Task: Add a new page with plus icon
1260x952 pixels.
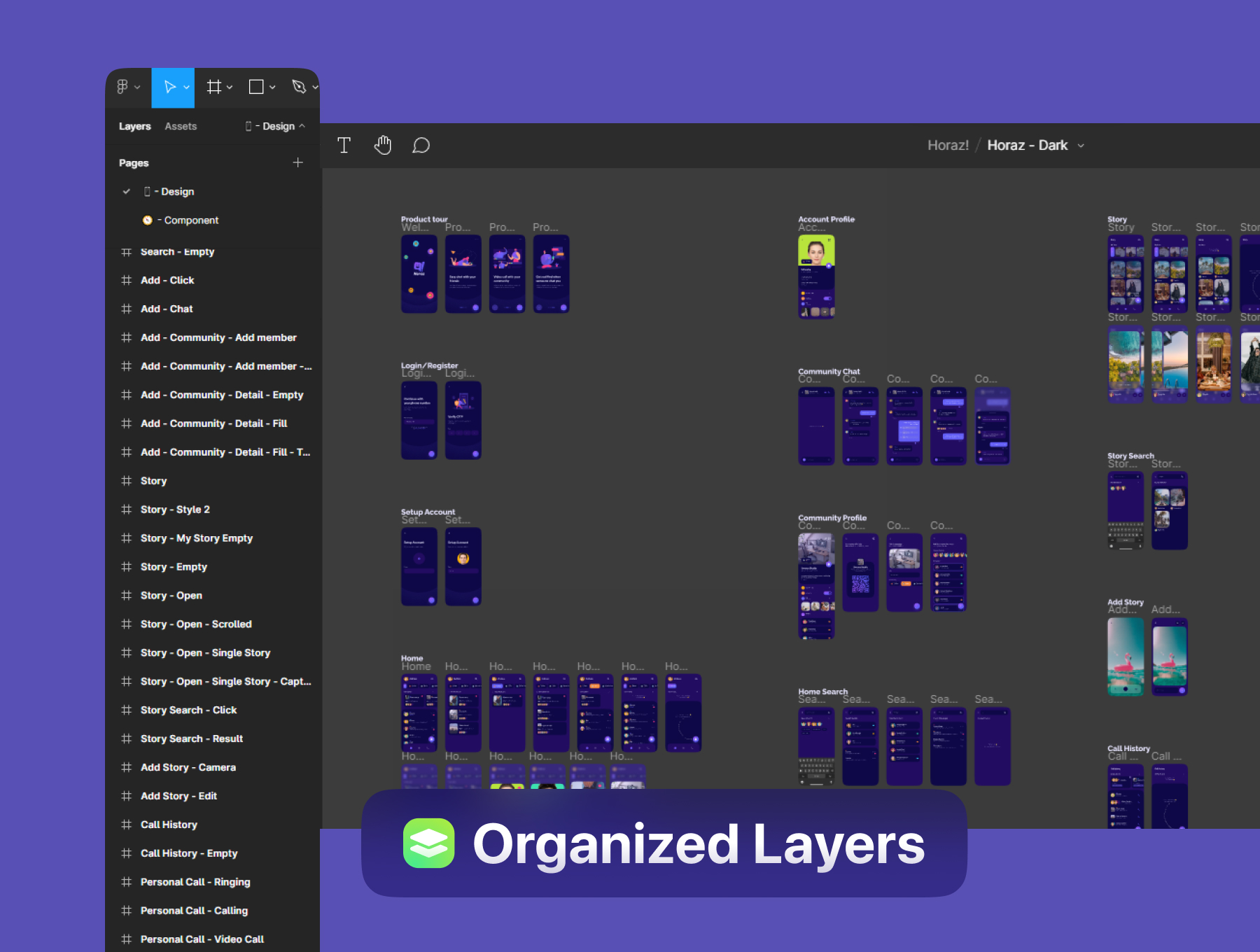Action: pos(297,162)
